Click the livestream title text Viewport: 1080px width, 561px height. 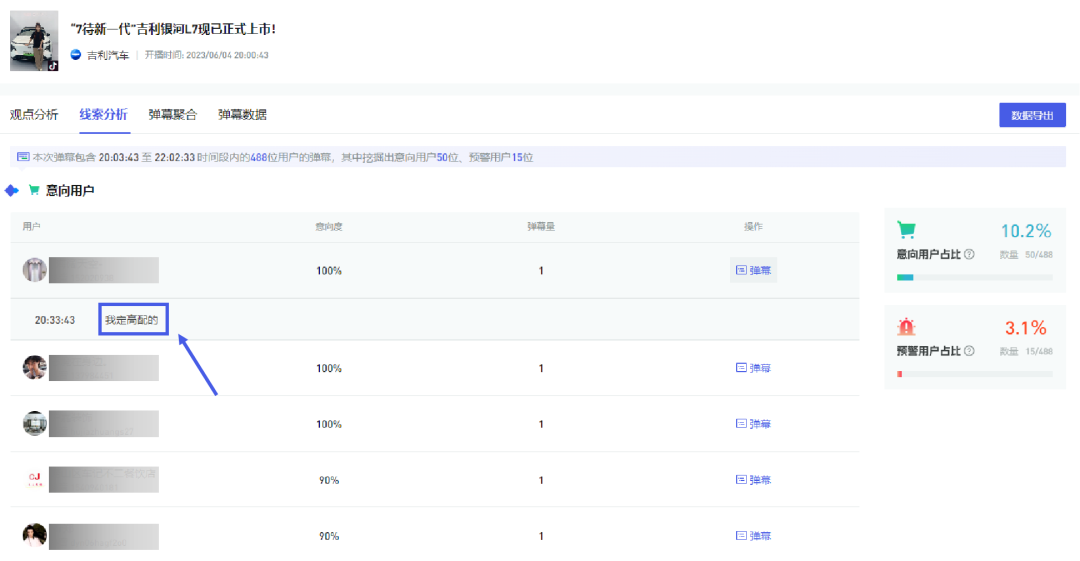[x=173, y=29]
